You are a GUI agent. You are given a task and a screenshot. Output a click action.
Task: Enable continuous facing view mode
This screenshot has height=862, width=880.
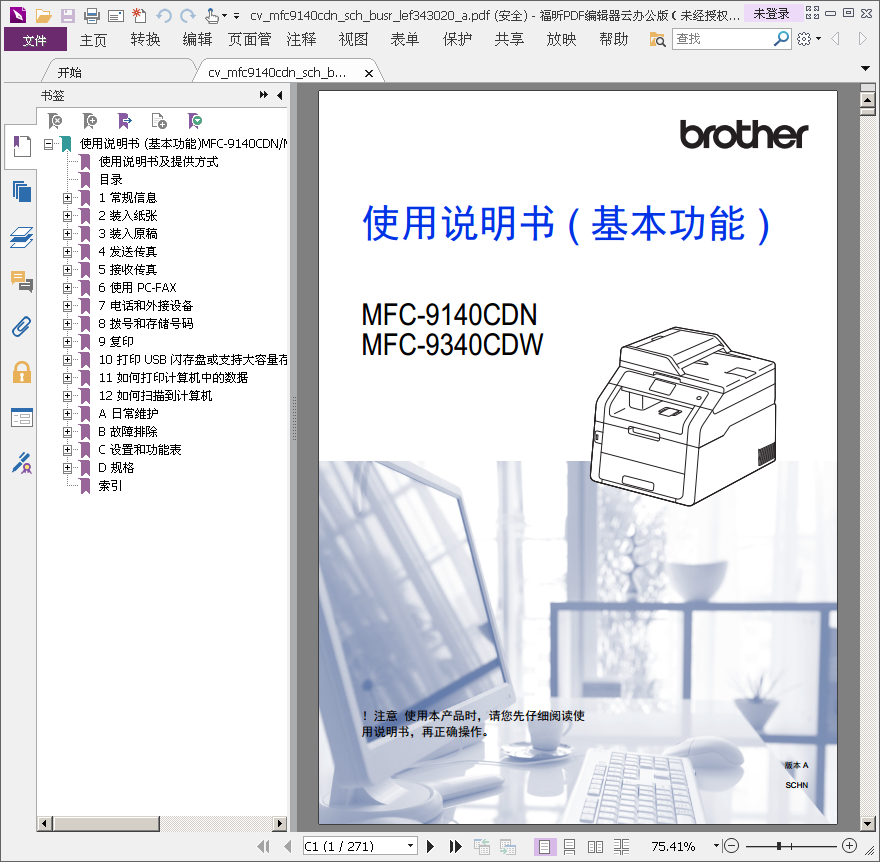(621, 846)
